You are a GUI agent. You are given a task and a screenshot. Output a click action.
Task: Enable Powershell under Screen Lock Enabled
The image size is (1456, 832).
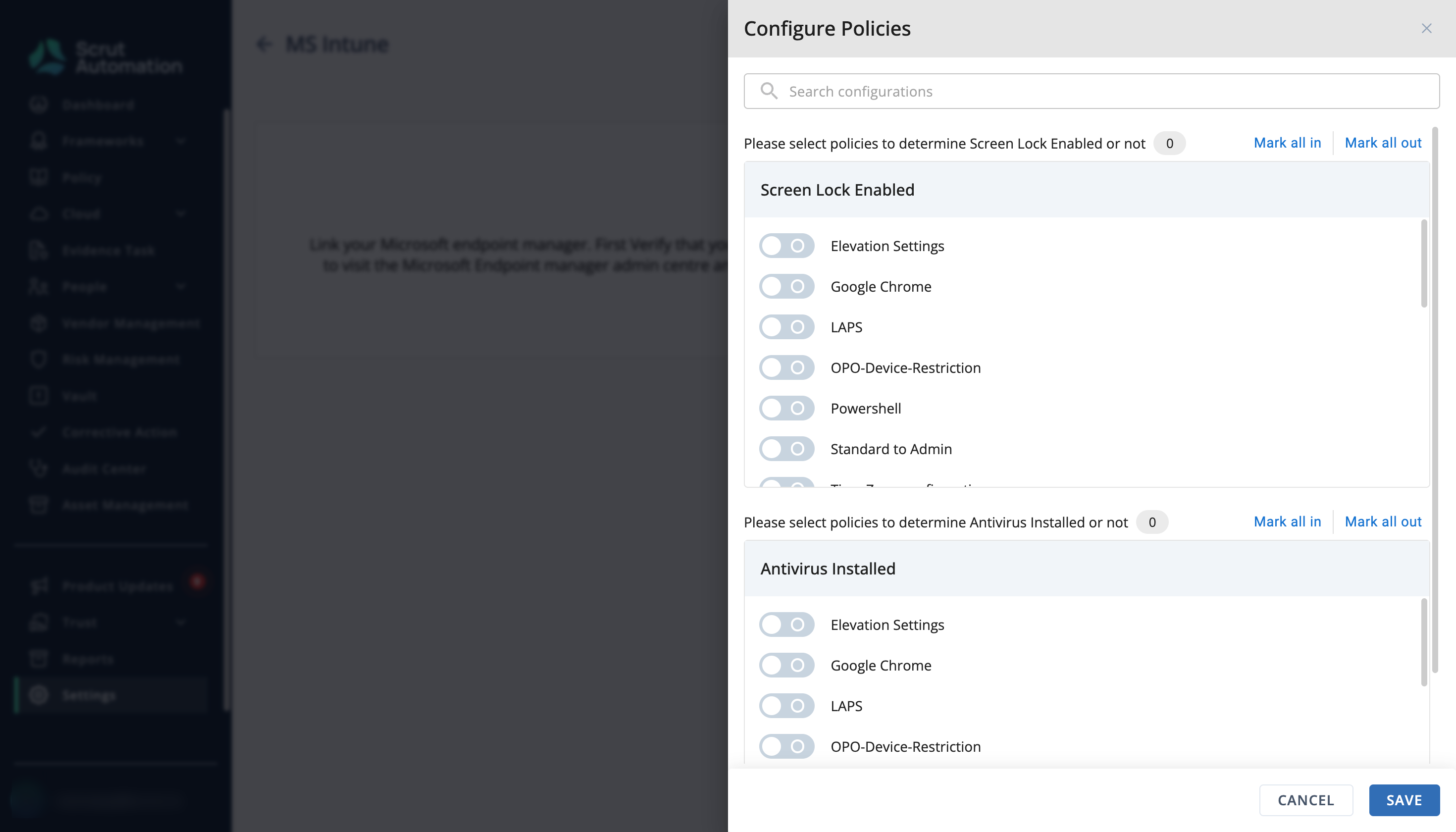[786, 408]
